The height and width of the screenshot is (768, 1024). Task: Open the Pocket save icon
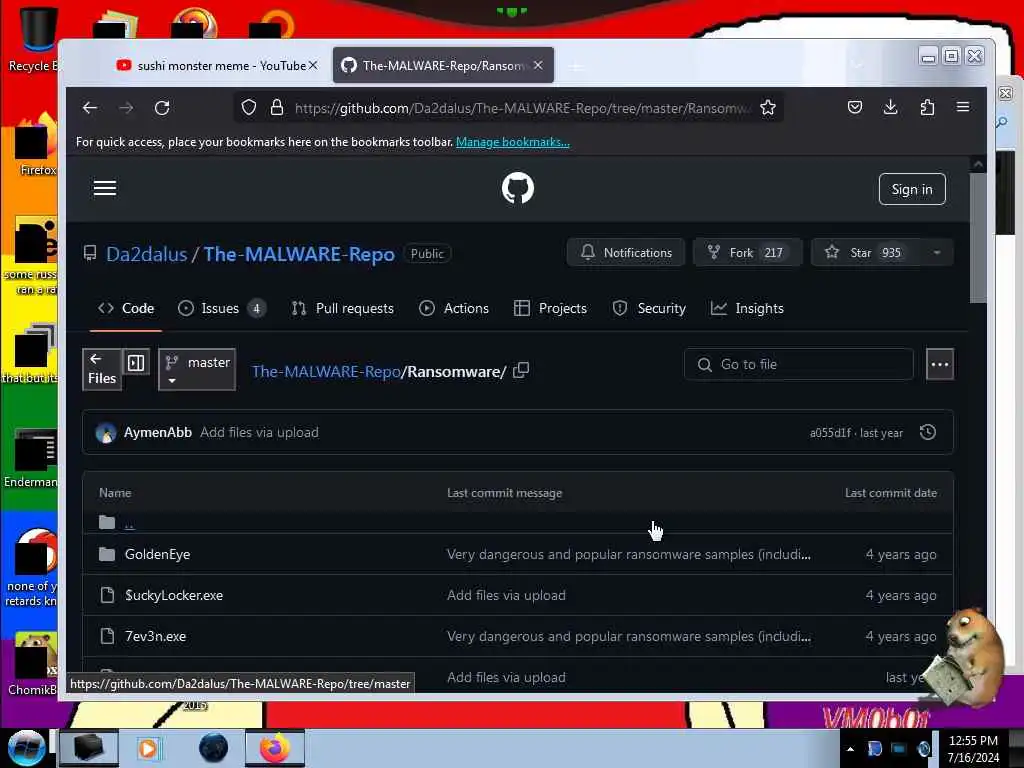click(x=855, y=108)
